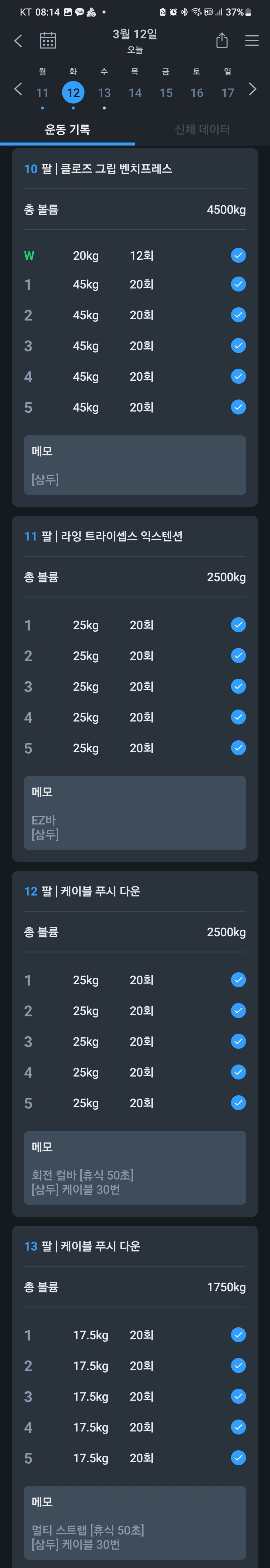Go to previous week with left chevron
The height and width of the screenshot is (1568, 270).
18,89
